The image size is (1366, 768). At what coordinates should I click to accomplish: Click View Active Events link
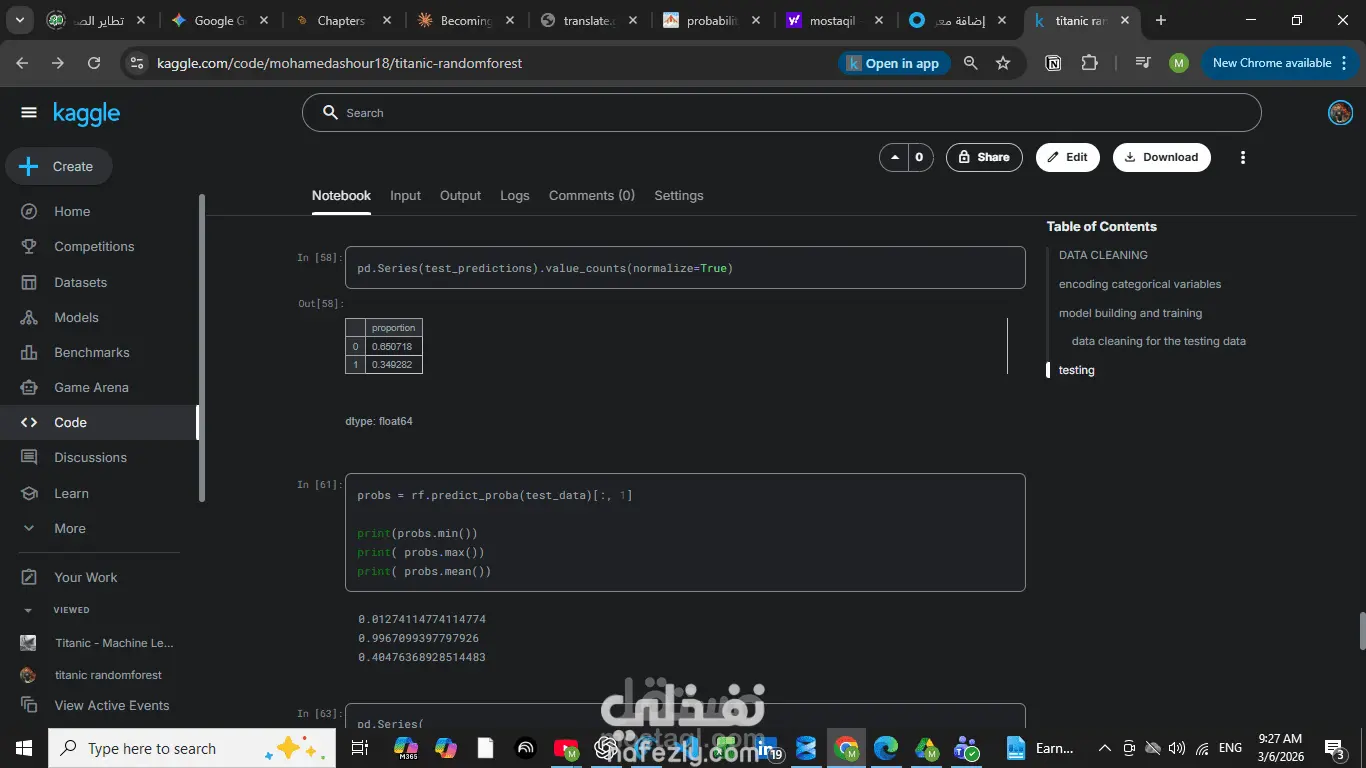click(x=112, y=705)
